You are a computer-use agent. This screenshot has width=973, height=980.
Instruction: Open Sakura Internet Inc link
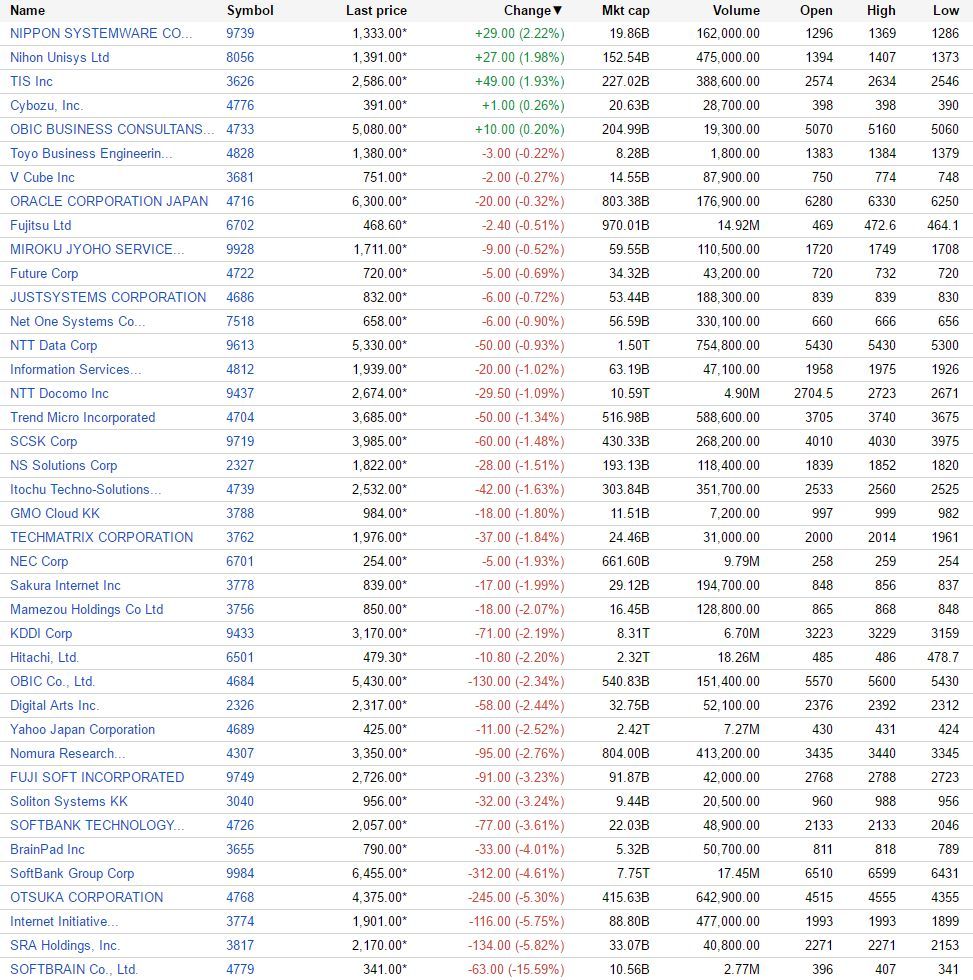pyautogui.click(x=65, y=586)
